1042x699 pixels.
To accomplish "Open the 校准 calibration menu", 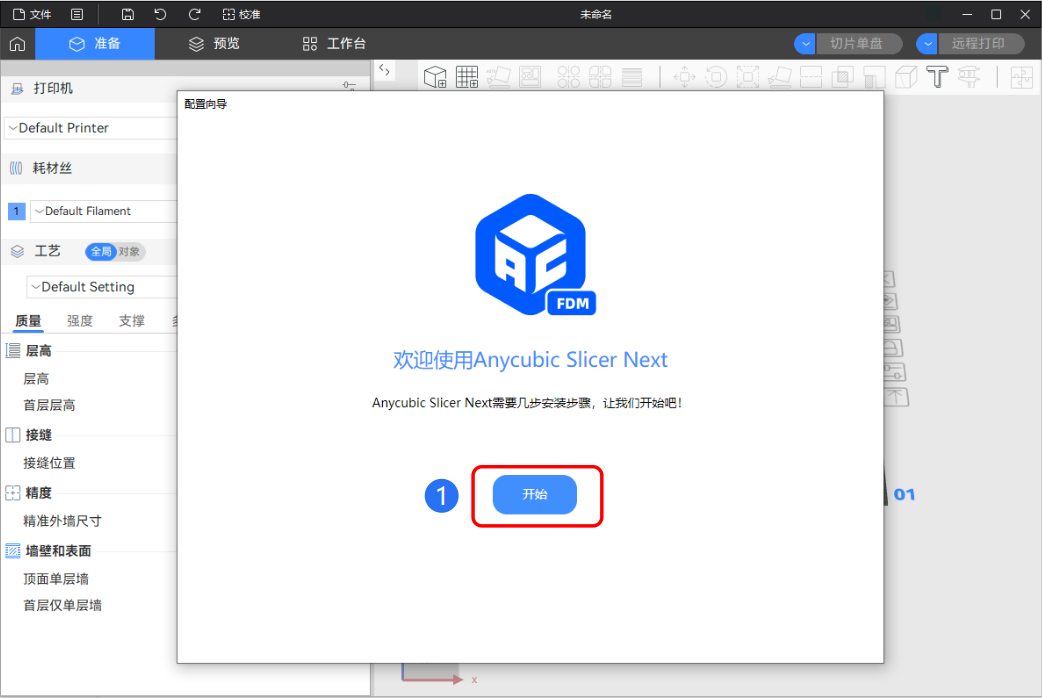I will click(241, 14).
